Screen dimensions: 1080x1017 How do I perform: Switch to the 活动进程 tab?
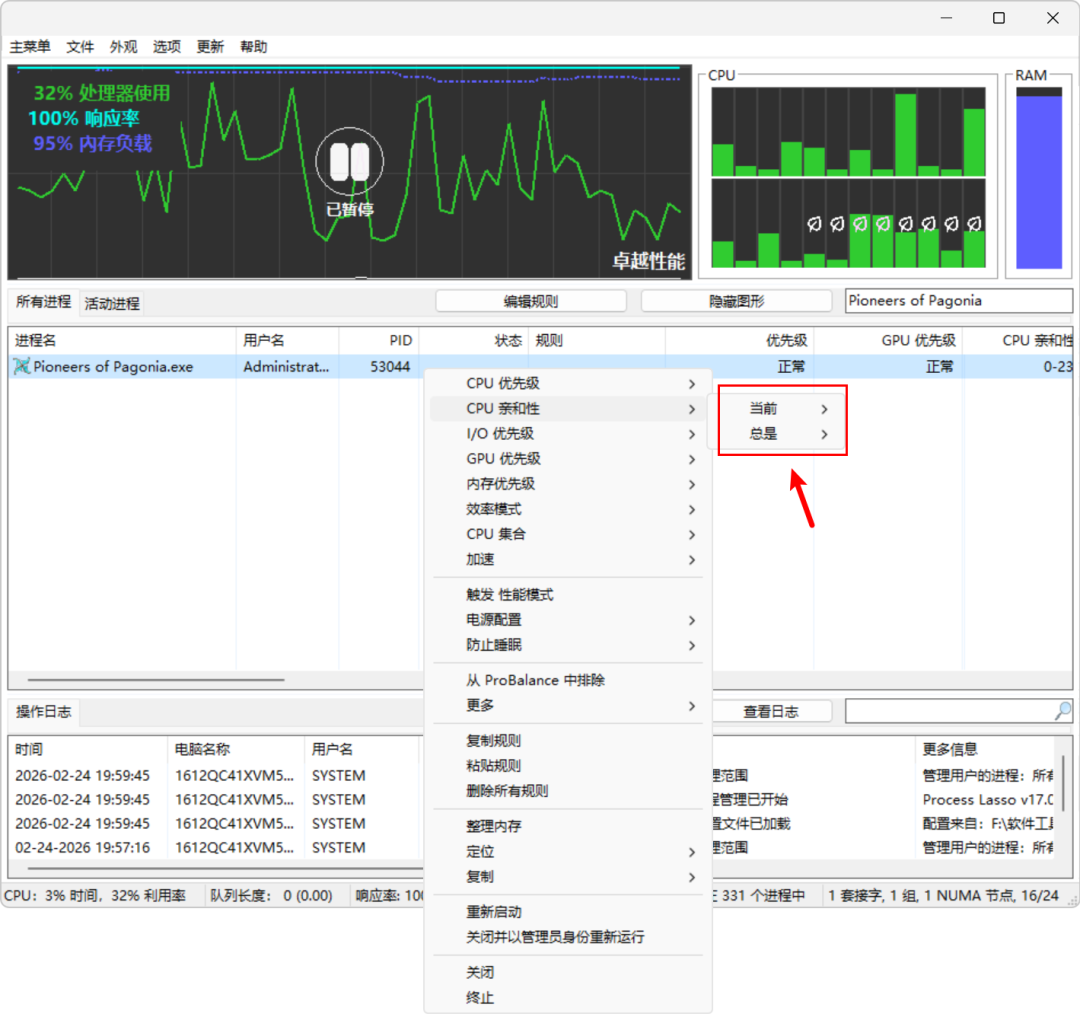click(x=112, y=304)
